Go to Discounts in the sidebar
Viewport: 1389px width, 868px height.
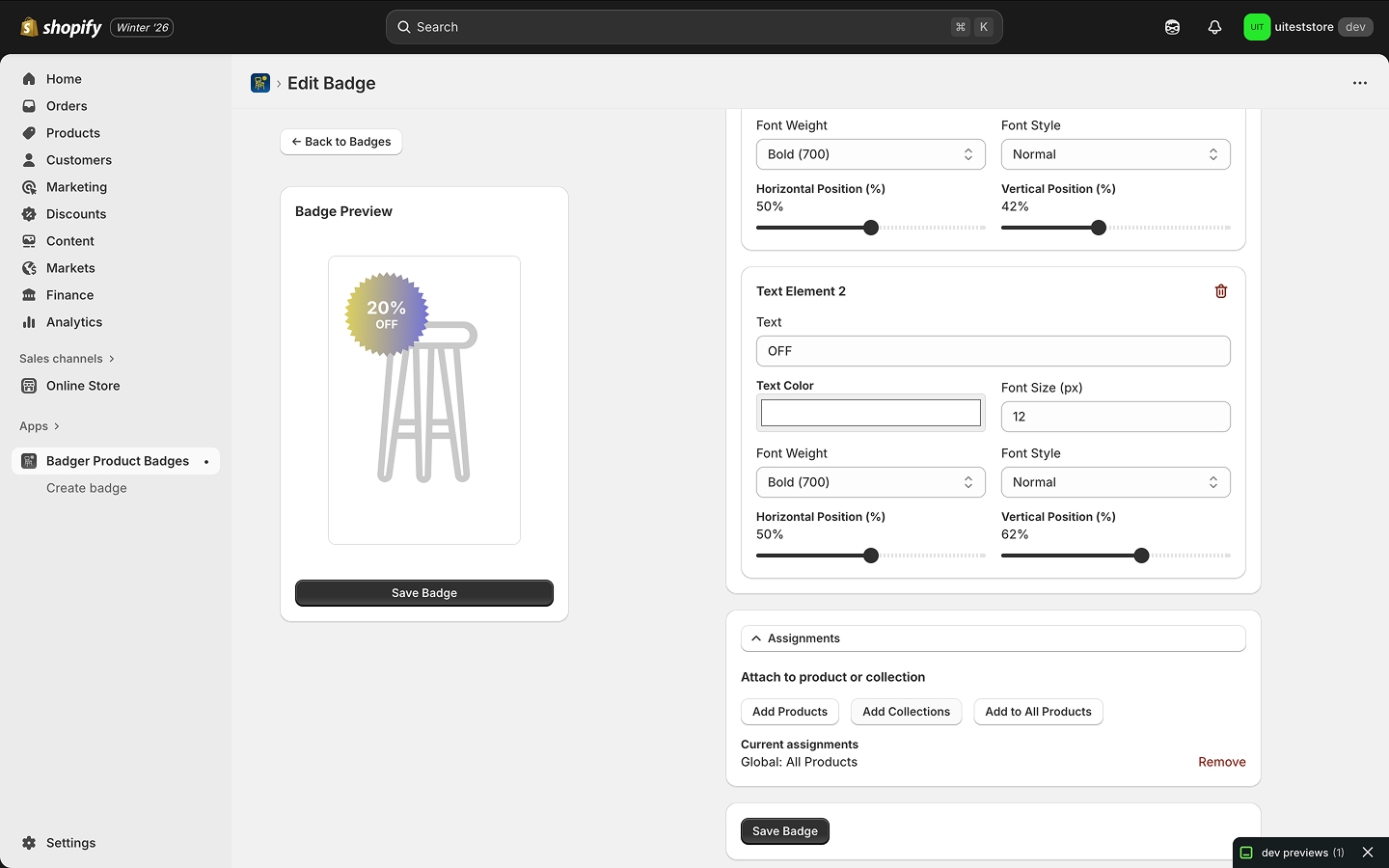point(75,214)
